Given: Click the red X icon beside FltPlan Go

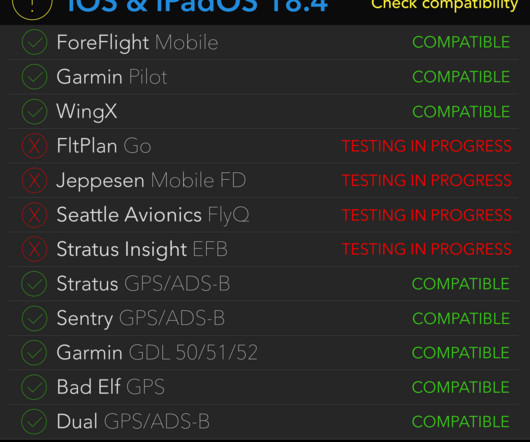Looking at the screenshot, I should pos(34,146).
